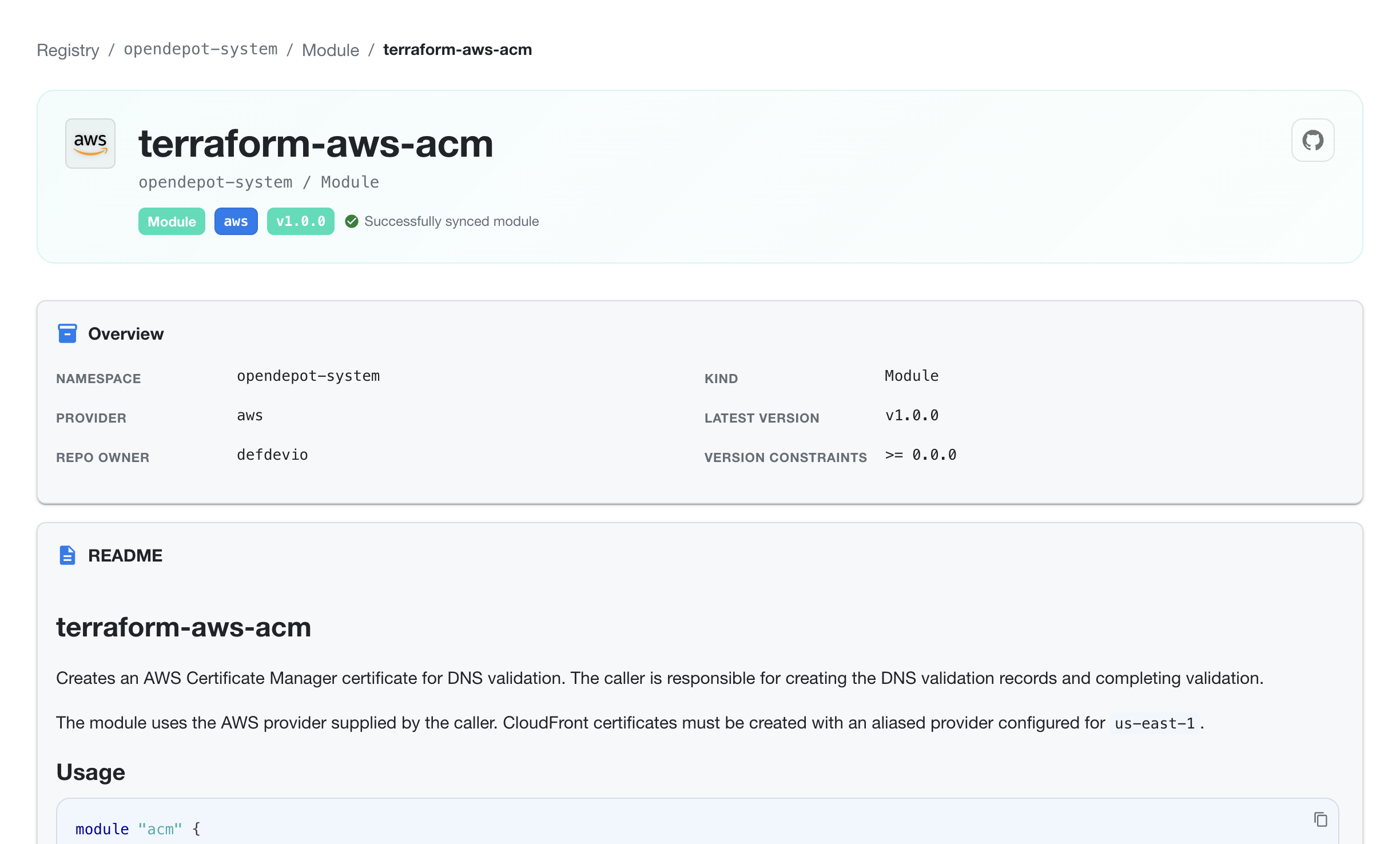Open the GitHub repository icon button
This screenshot has width=1400, height=844.
[x=1312, y=140]
